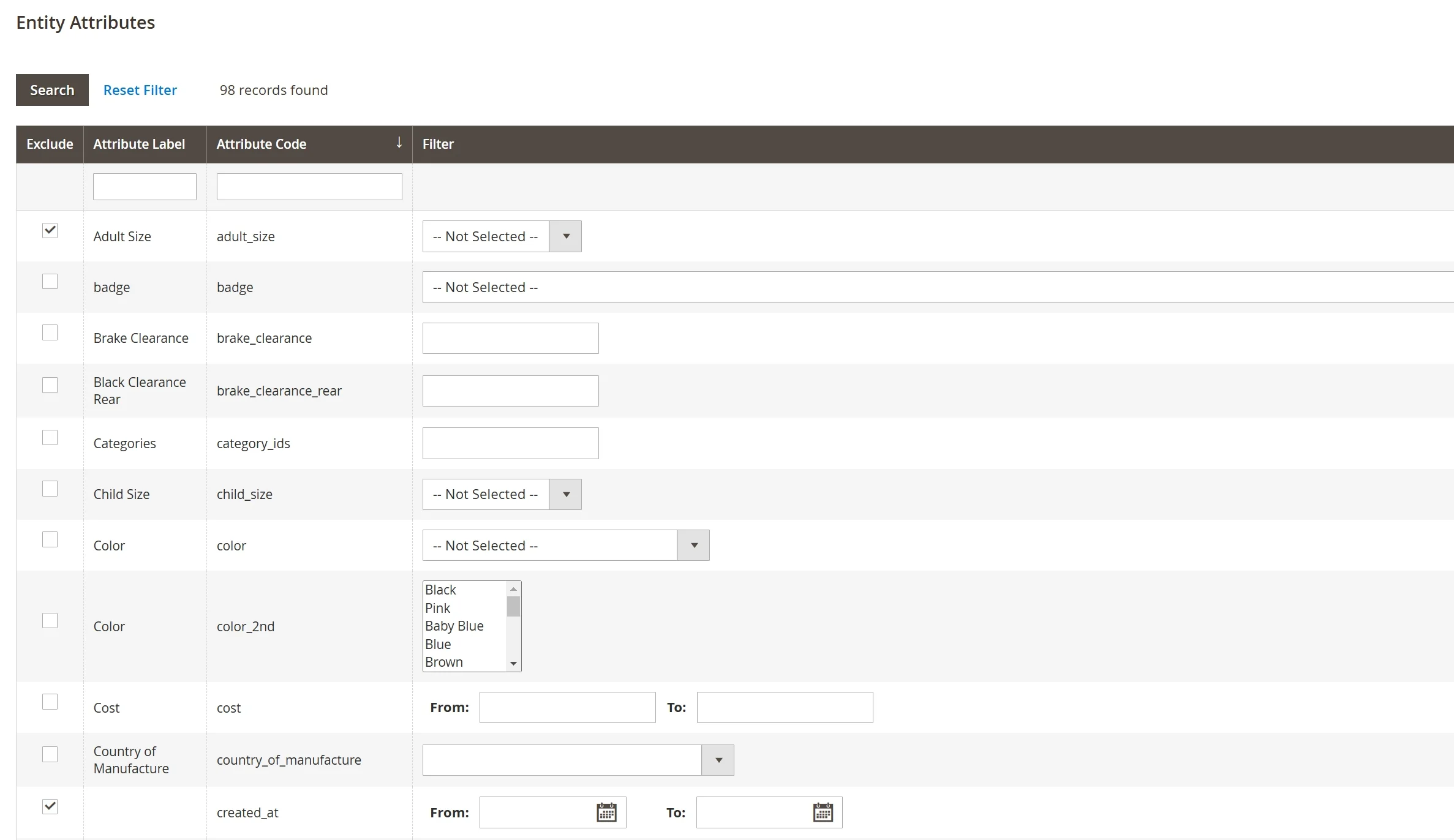Click Reset Filter to clear all filters
This screenshot has height=840, width=1454.
pos(139,89)
